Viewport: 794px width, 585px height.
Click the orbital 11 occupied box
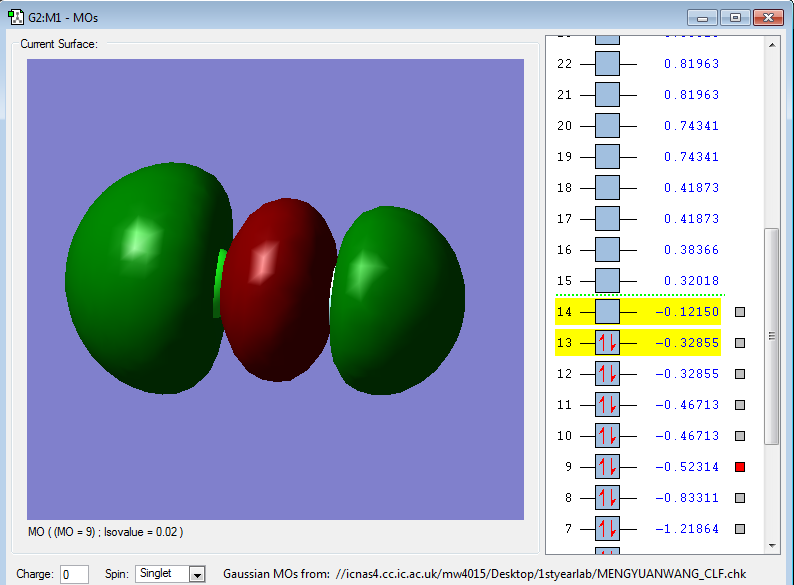coord(607,405)
